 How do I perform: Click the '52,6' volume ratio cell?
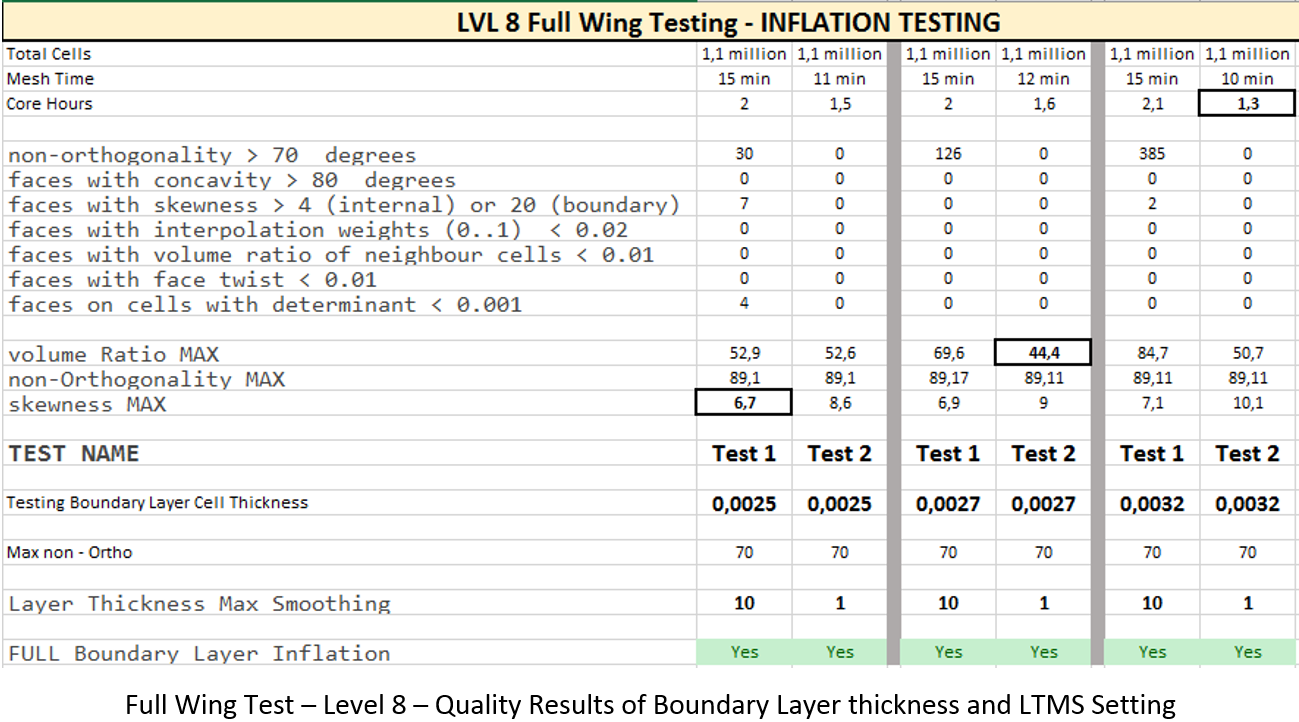click(x=840, y=353)
